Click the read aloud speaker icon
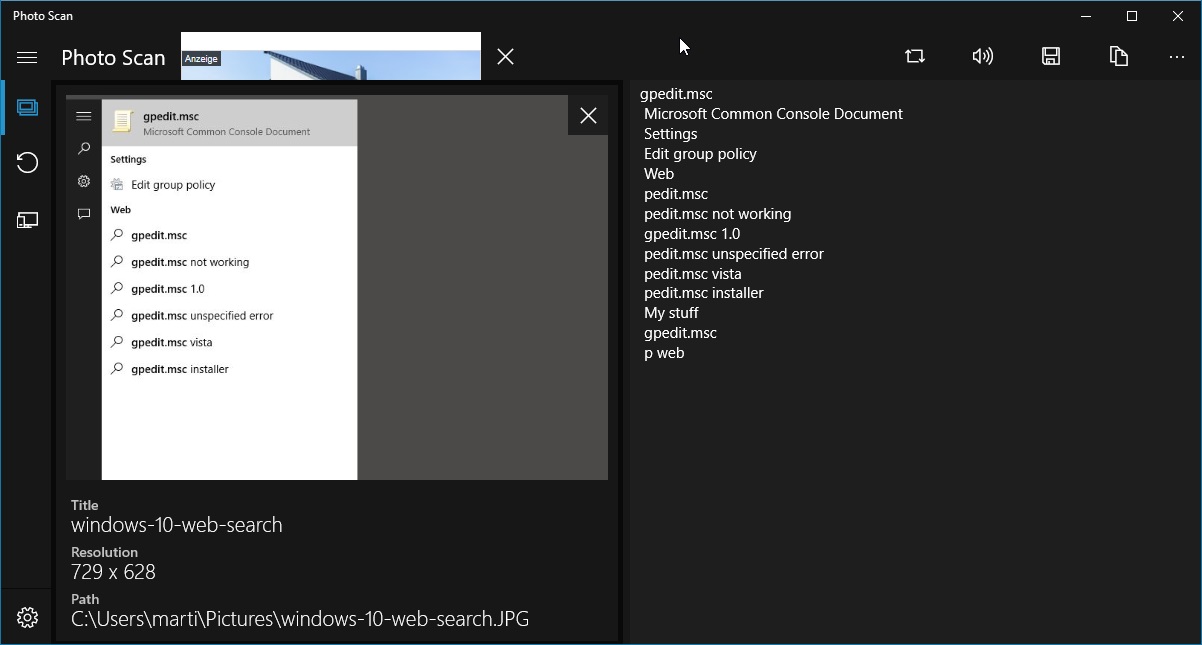1202x645 pixels. click(983, 56)
